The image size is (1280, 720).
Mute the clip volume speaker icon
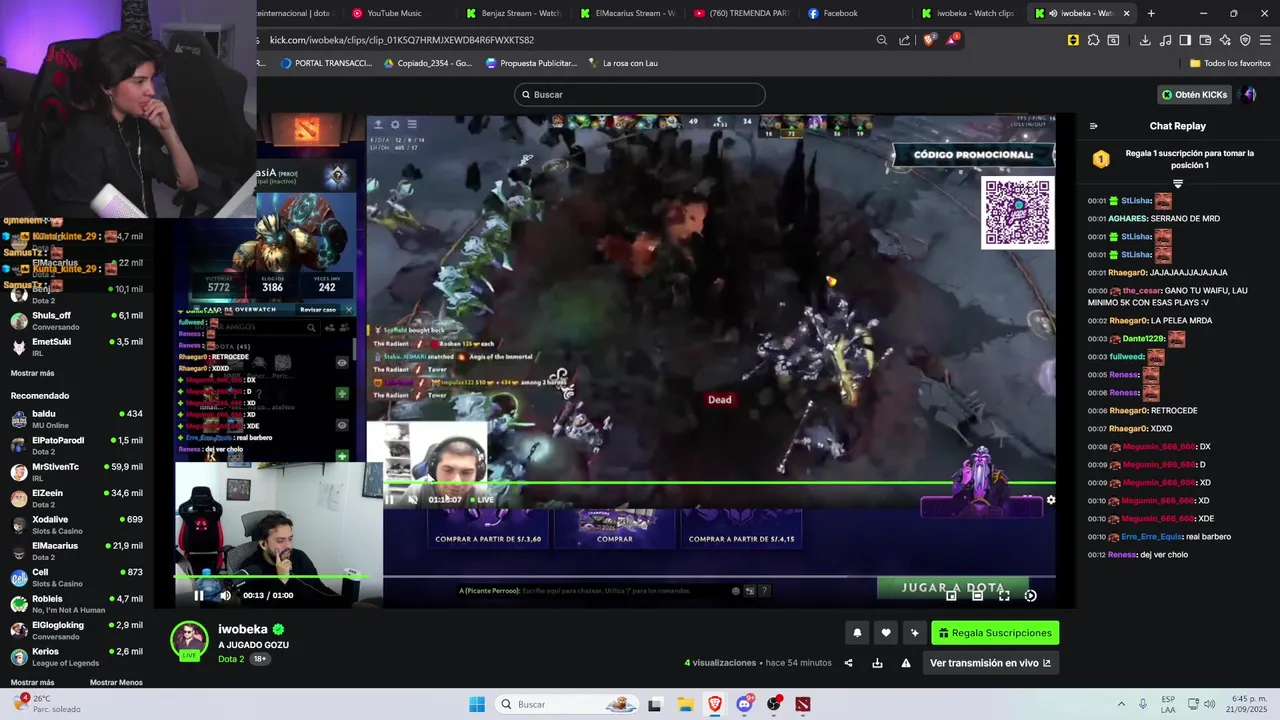pyautogui.click(x=225, y=595)
